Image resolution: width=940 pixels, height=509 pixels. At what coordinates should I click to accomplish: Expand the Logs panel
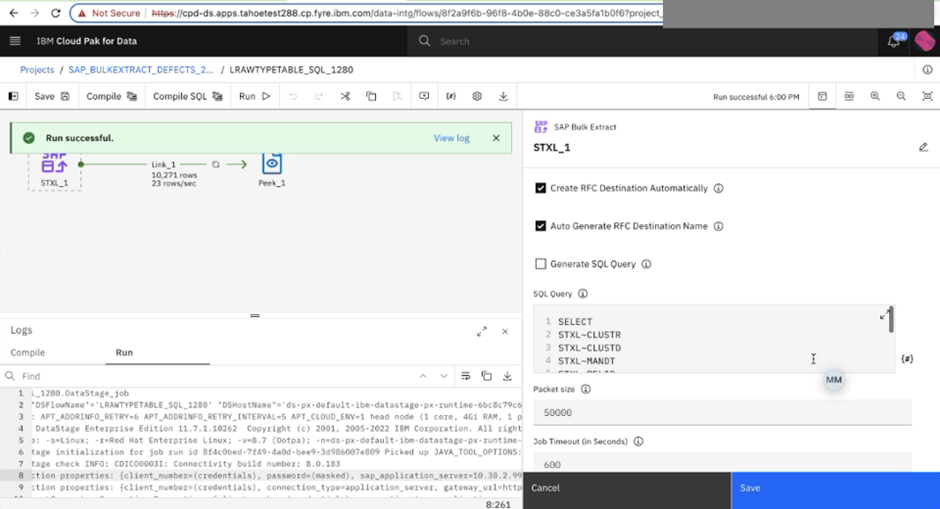click(482, 332)
